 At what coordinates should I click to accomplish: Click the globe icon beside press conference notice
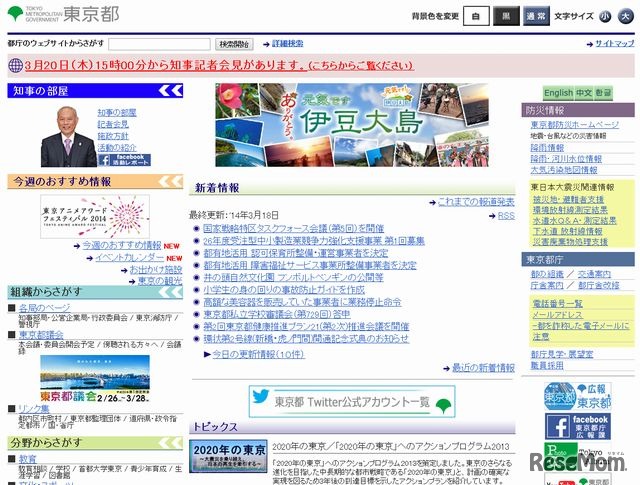coord(16,65)
